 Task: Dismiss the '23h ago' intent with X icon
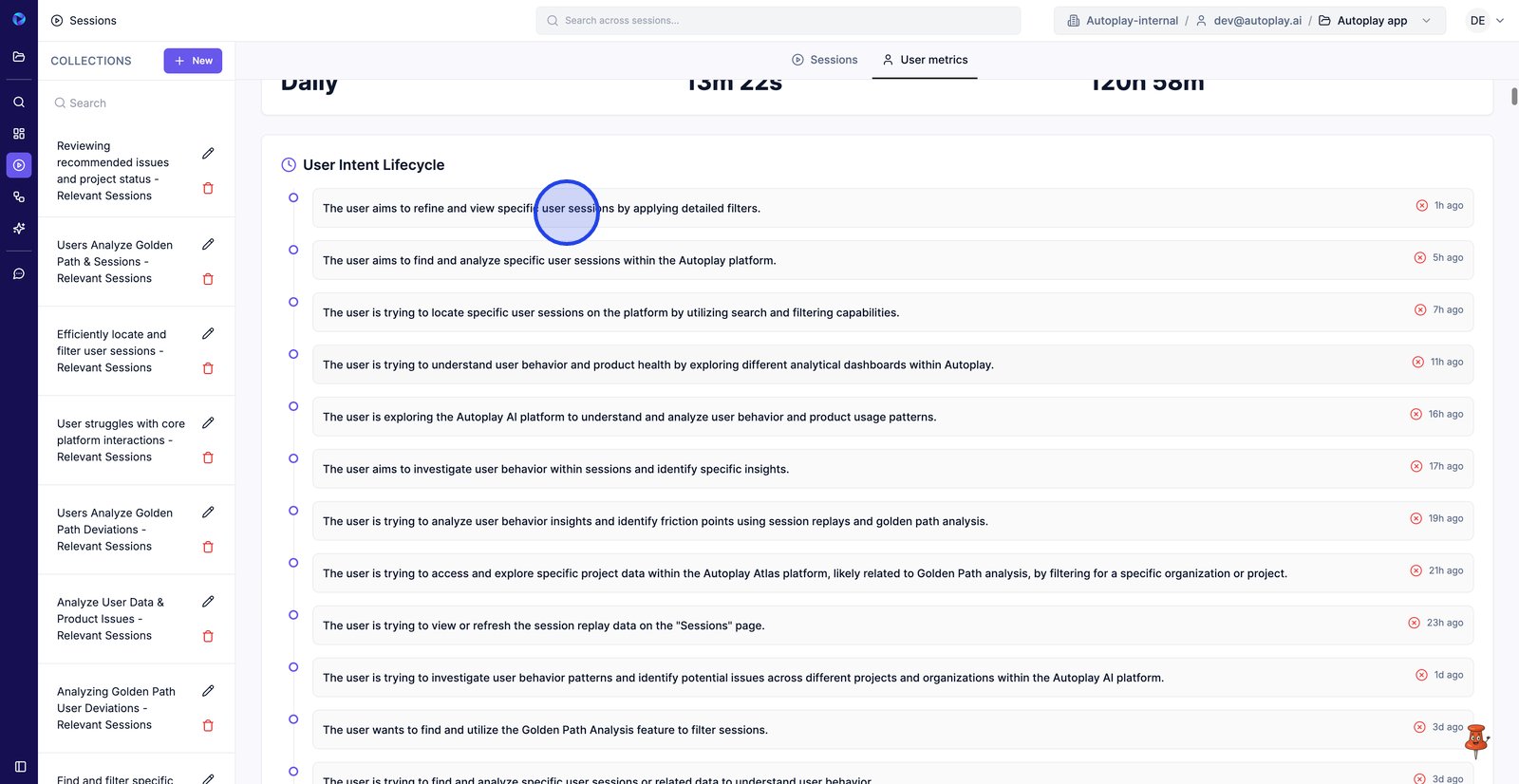[1415, 624]
